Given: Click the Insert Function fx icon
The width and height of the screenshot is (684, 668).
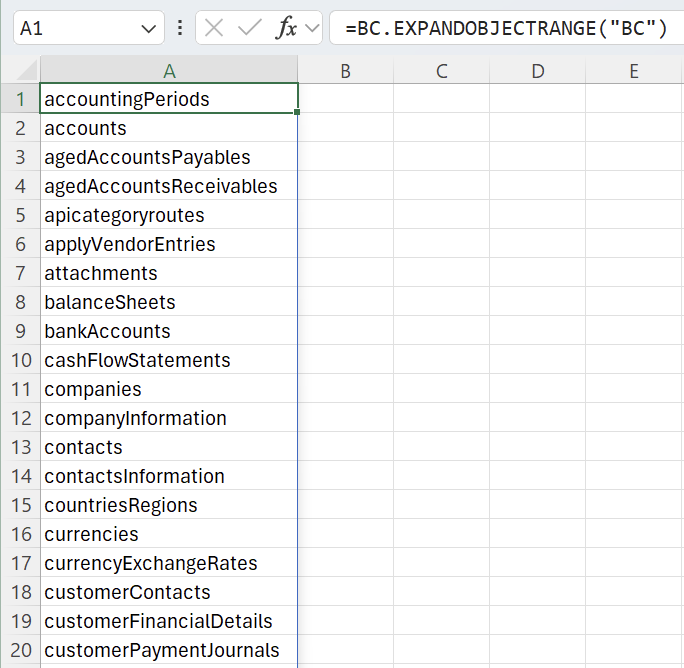Looking at the screenshot, I should coord(286,28).
